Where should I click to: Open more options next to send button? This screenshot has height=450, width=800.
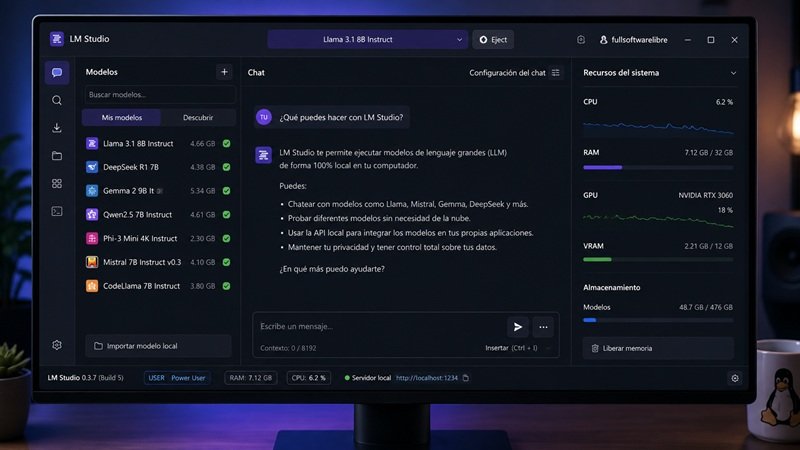tap(543, 327)
